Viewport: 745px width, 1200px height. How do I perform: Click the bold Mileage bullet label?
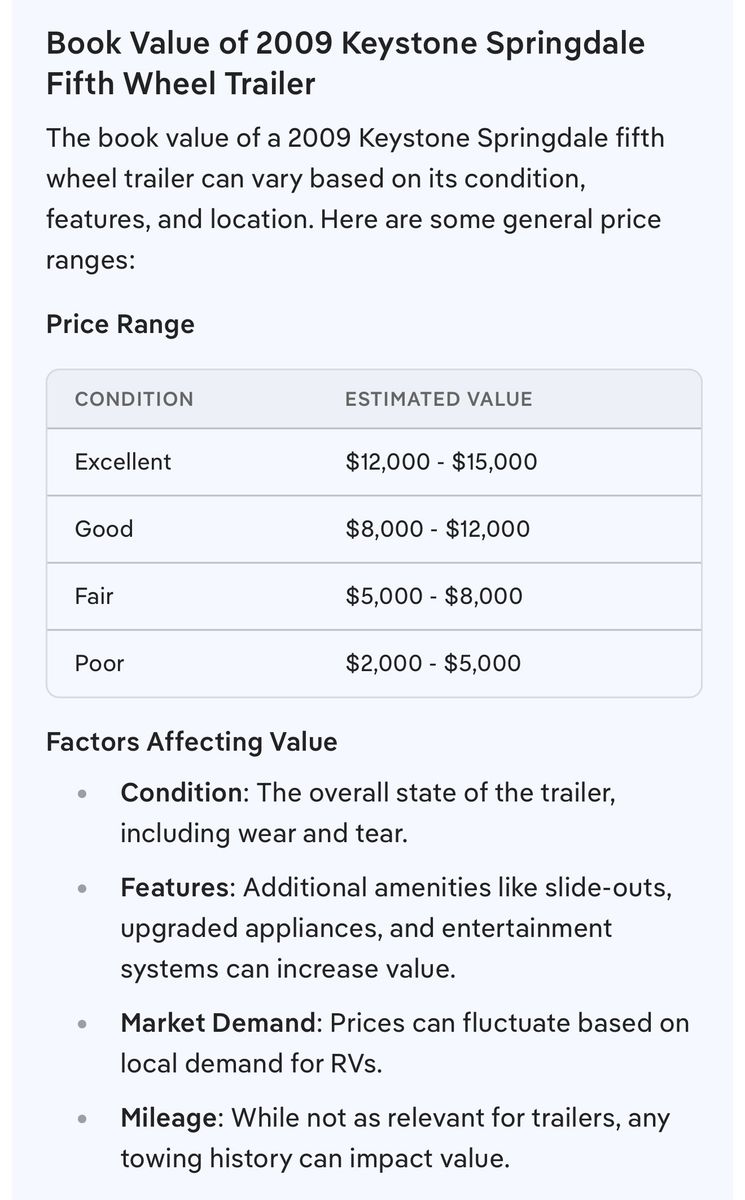[x=169, y=1117]
